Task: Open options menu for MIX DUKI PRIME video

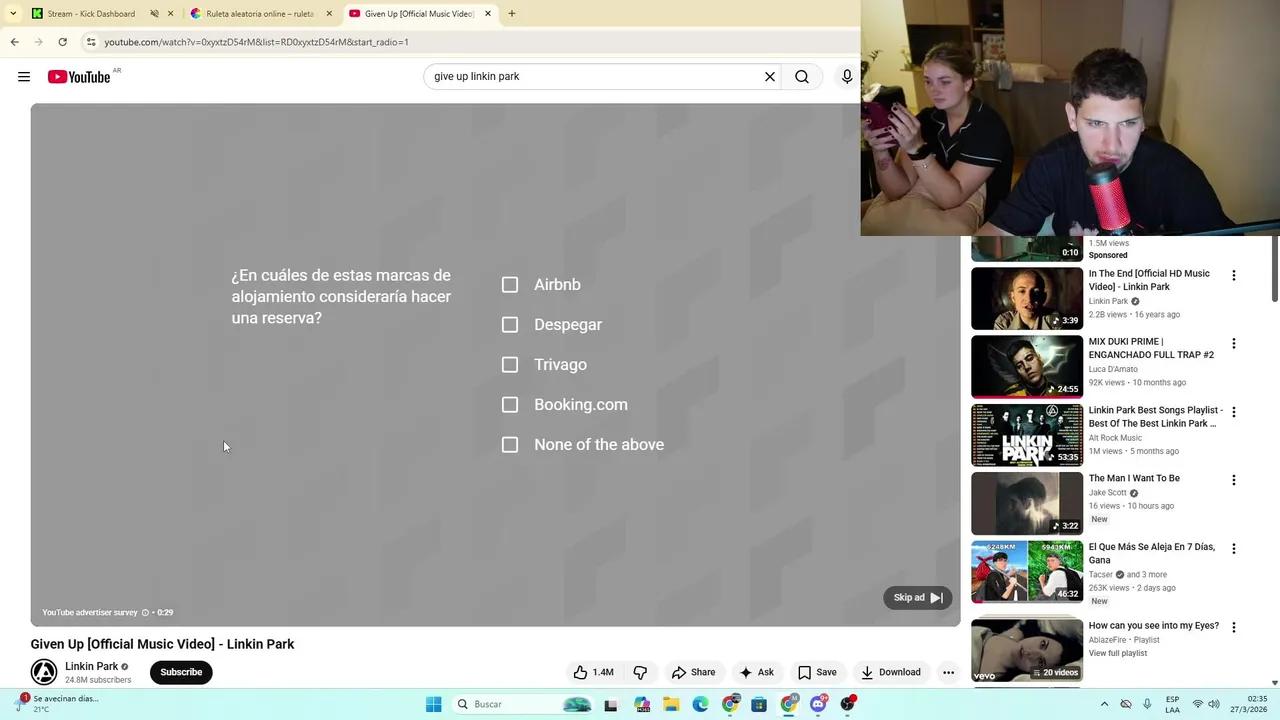Action: pyautogui.click(x=1233, y=343)
